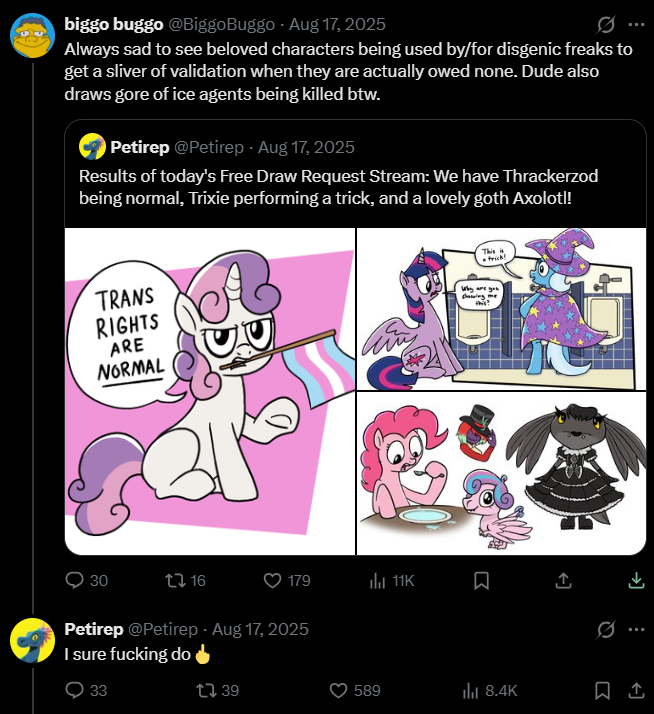Click biggo buggo's profile avatar
Screen dimensions: 654x714
pyautogui.click(x=32, y=36)
